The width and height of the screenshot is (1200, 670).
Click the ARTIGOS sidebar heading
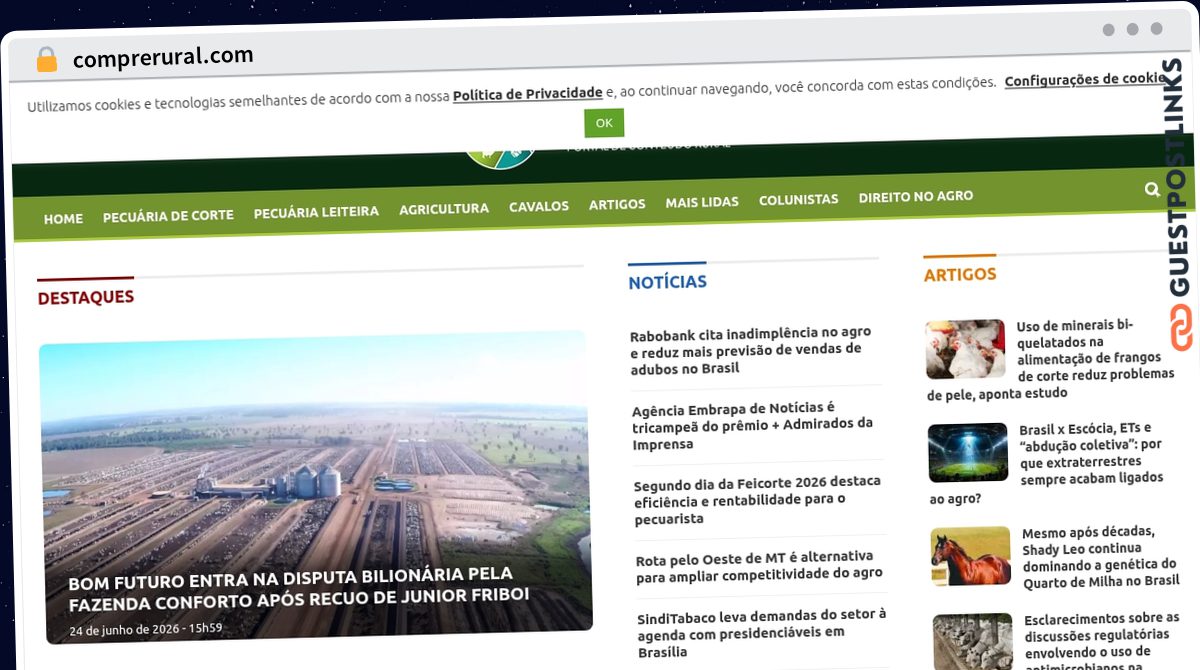pos(960,273)
